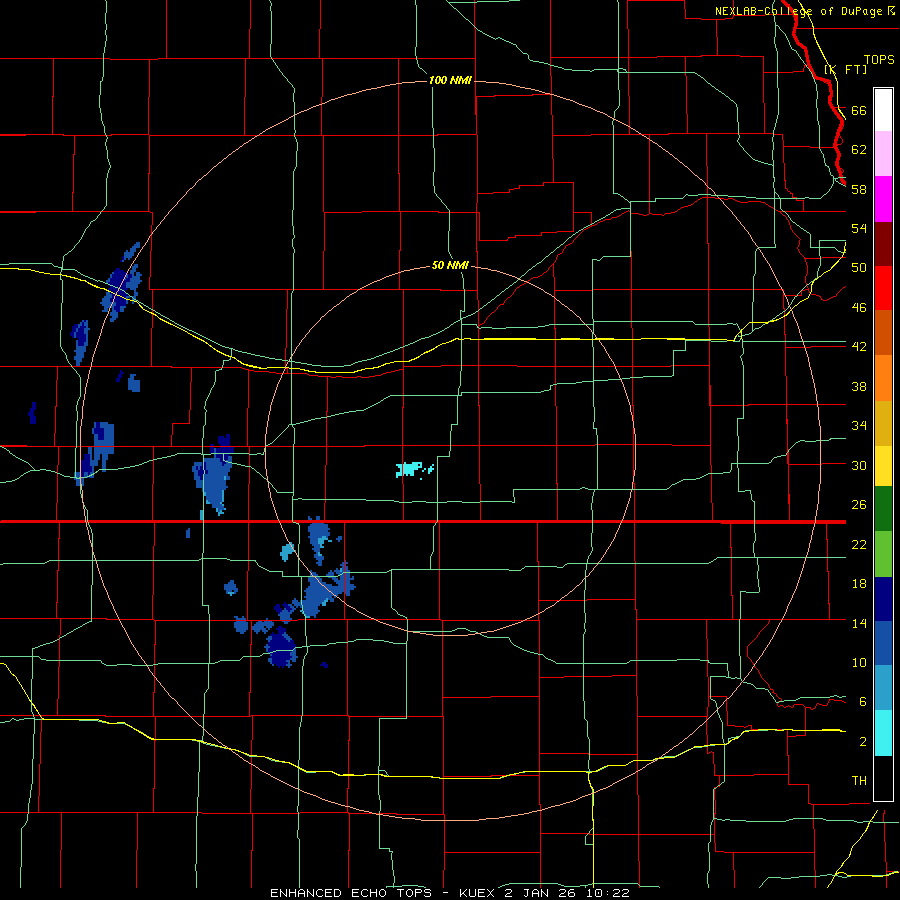Select the dark maroon legend color band
This screenshot has height=900, width=900.
(x=883, y=243)
